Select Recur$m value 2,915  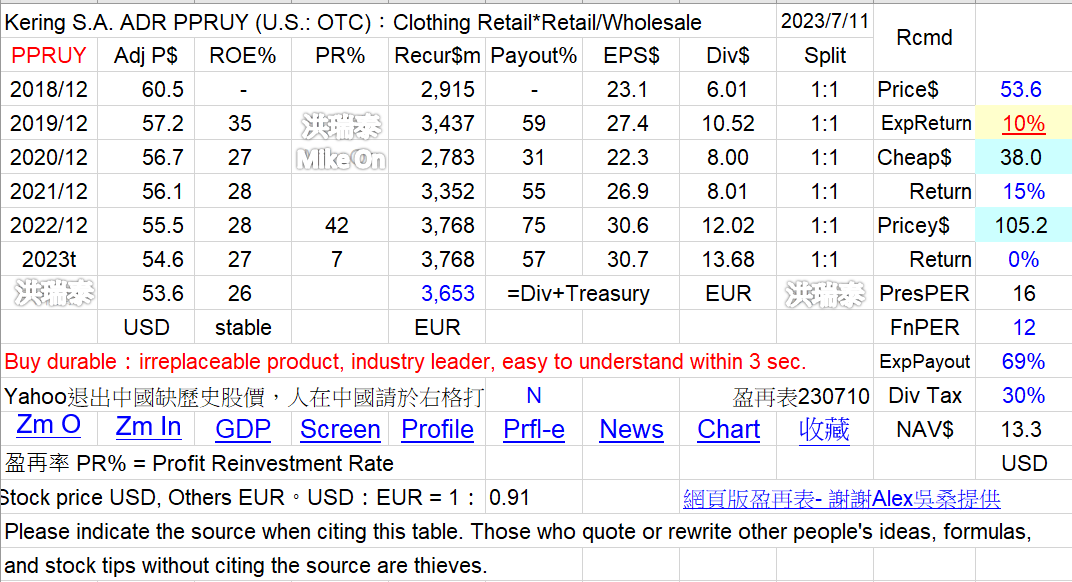click(448, 90)
